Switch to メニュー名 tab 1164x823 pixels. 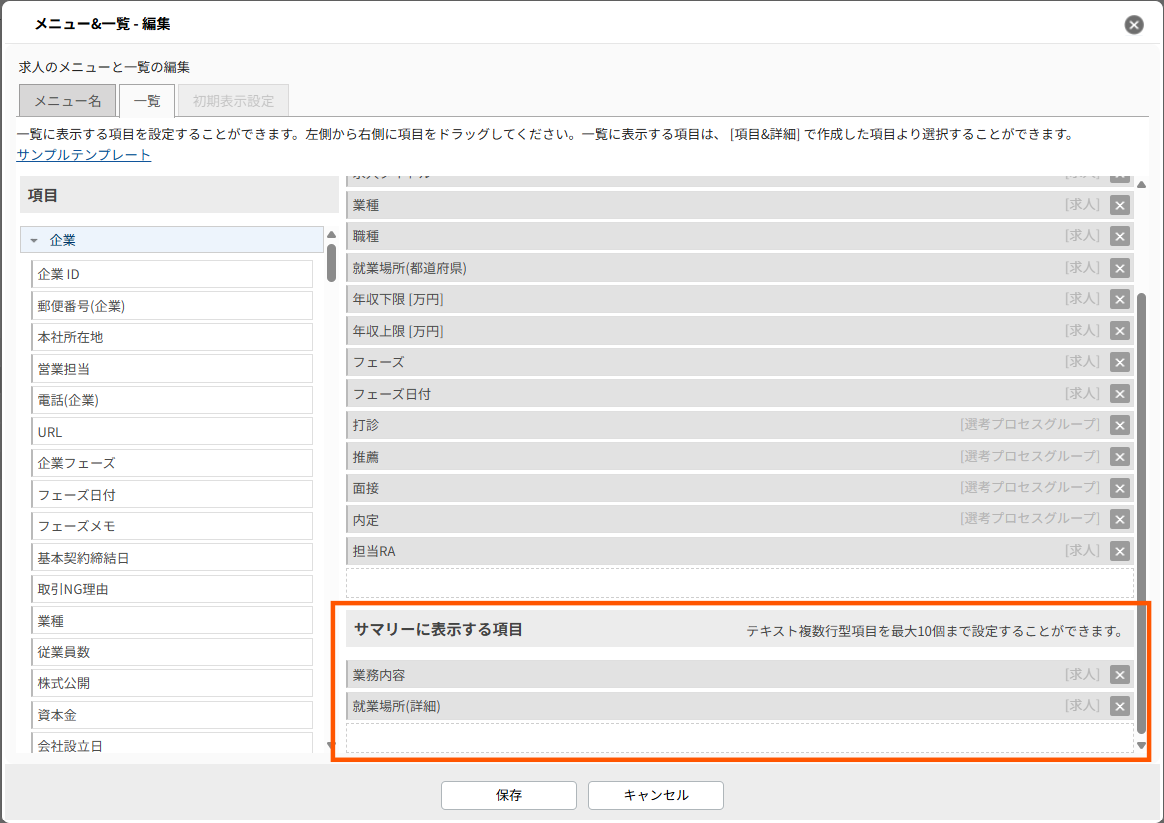click(x=68, y=101)
